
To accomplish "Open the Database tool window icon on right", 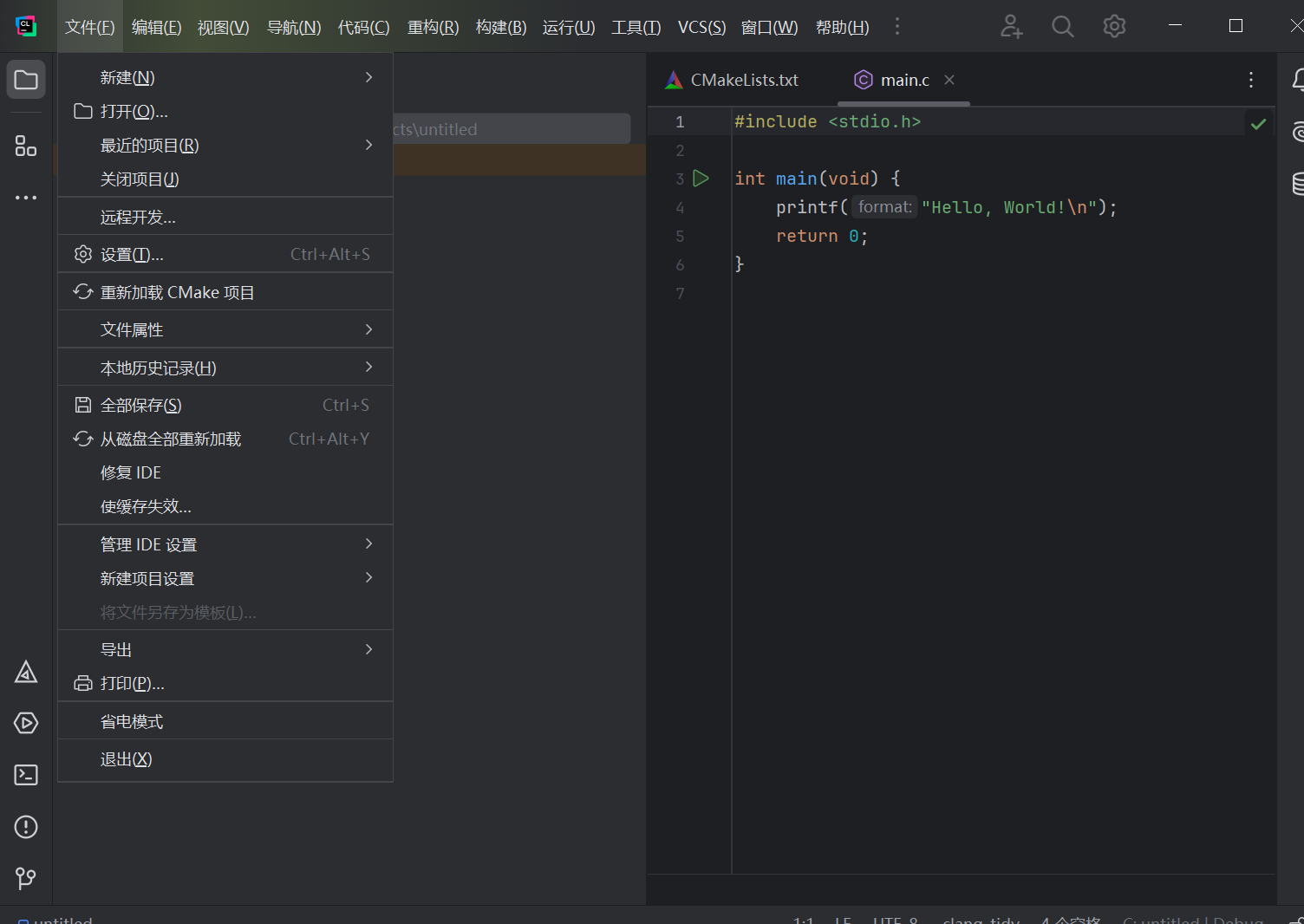I will click(1297, 185).
